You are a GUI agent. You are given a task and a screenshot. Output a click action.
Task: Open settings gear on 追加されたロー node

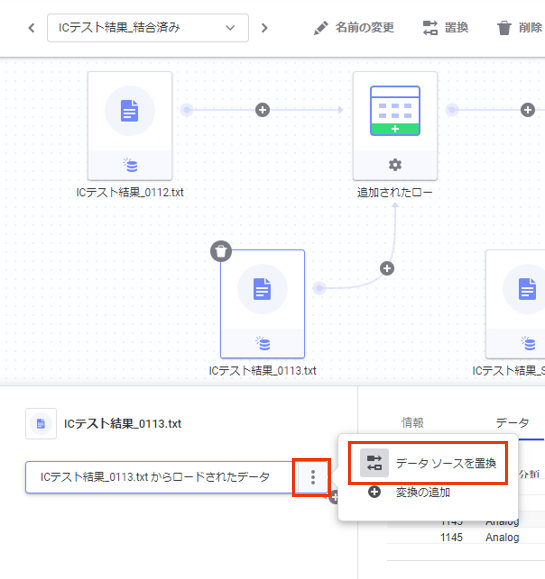coord(395,165)
